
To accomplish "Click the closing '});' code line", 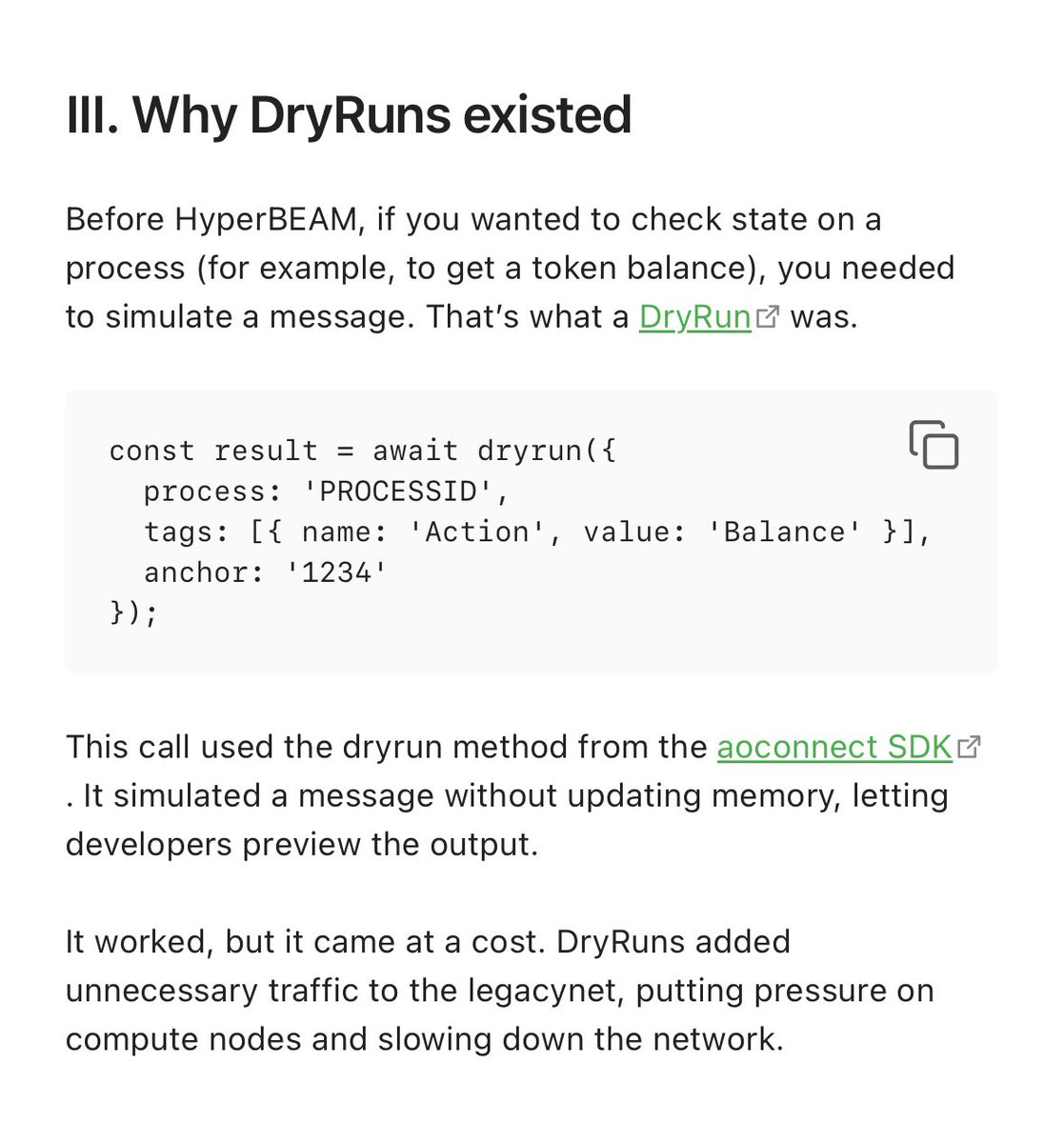I will click(x=134, y=612).
